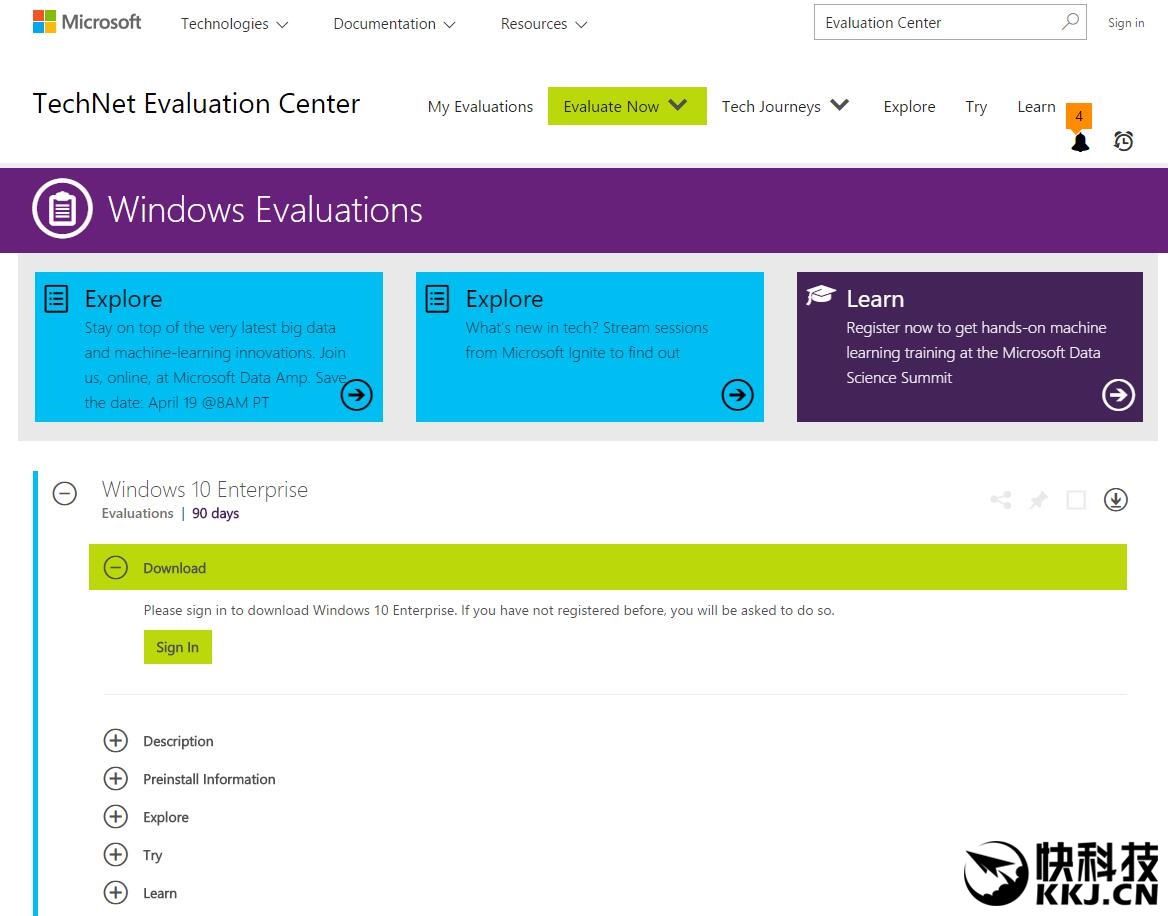
Task: Click document icon on Ignite card
Action: click(437, 299)
